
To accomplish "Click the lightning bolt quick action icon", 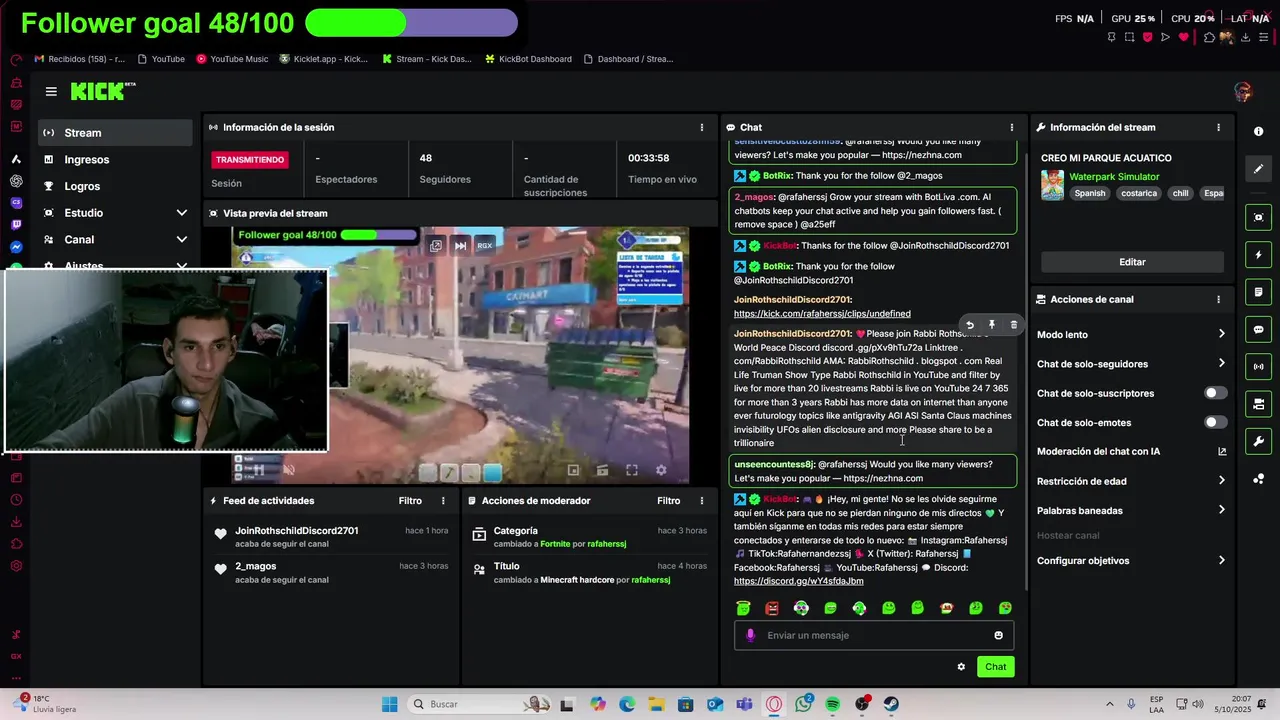I will (x=1258, y=255).
